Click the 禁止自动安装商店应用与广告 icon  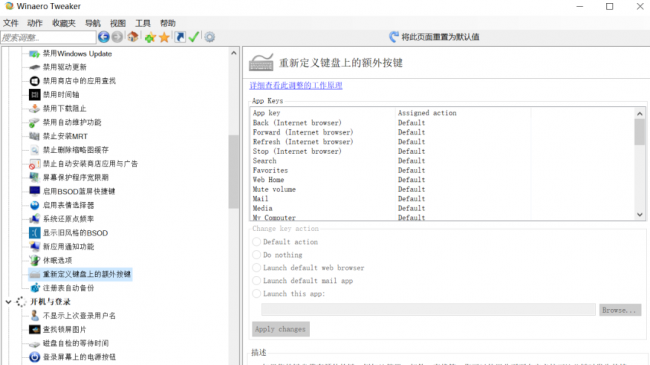(x=34, y=164)
